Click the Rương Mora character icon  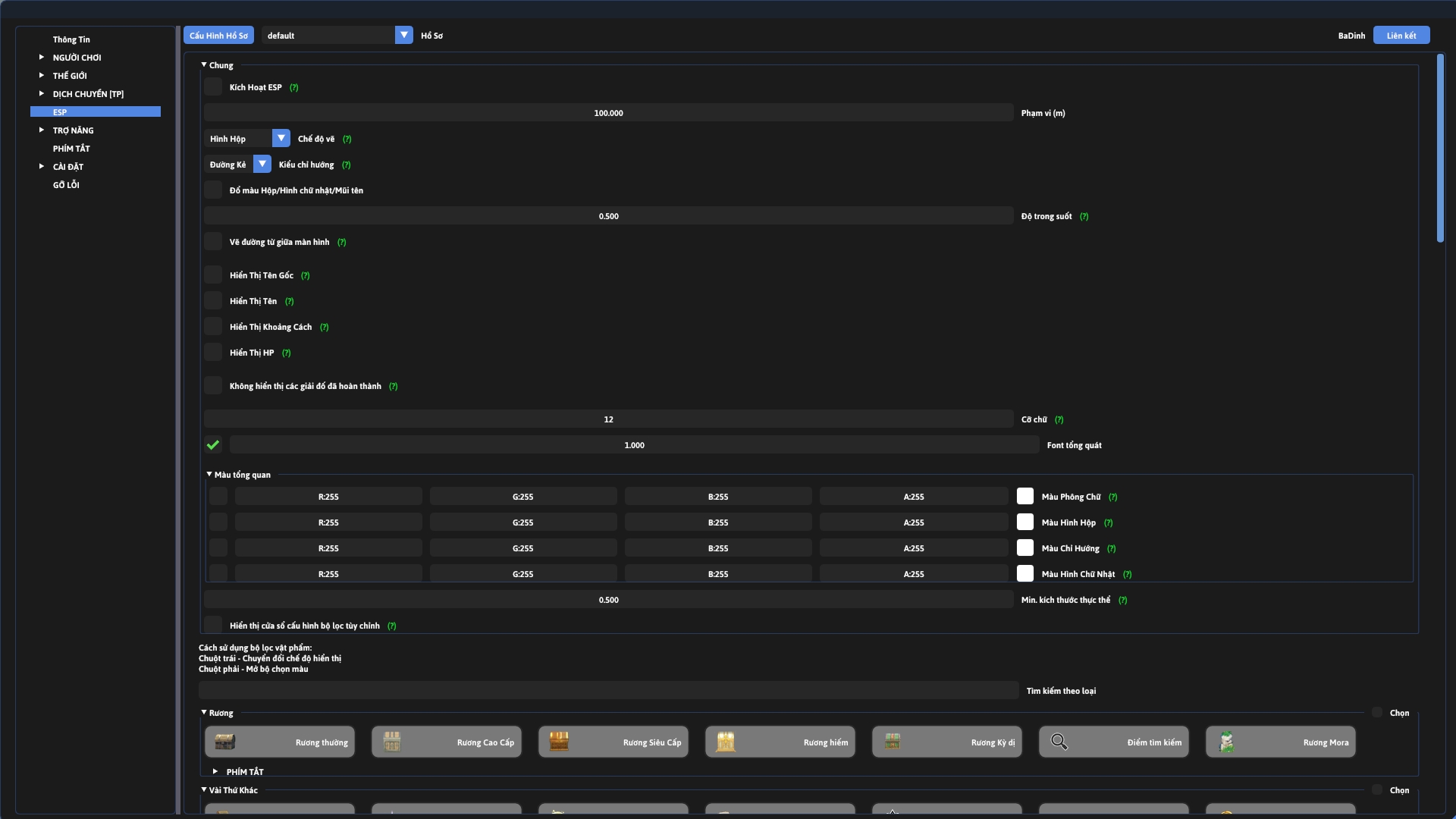click(1226, 742)
